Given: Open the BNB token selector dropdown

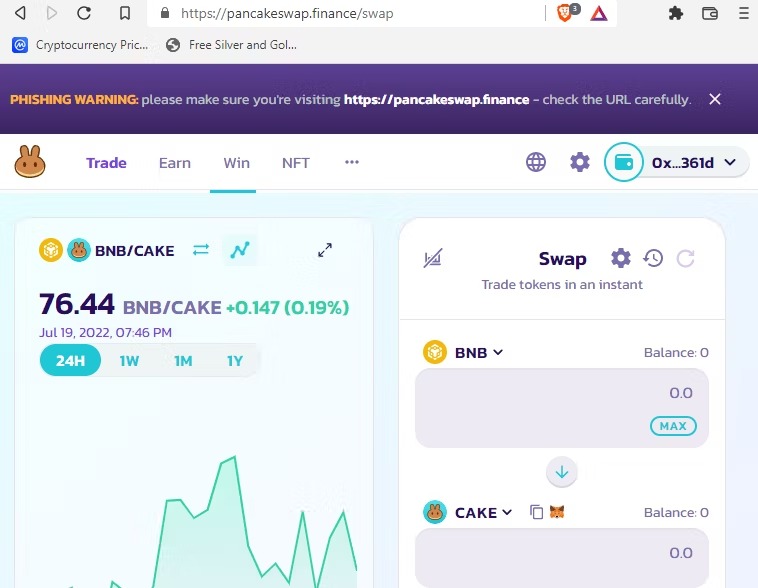Looking at the screenshot, I should click(463, 352).
